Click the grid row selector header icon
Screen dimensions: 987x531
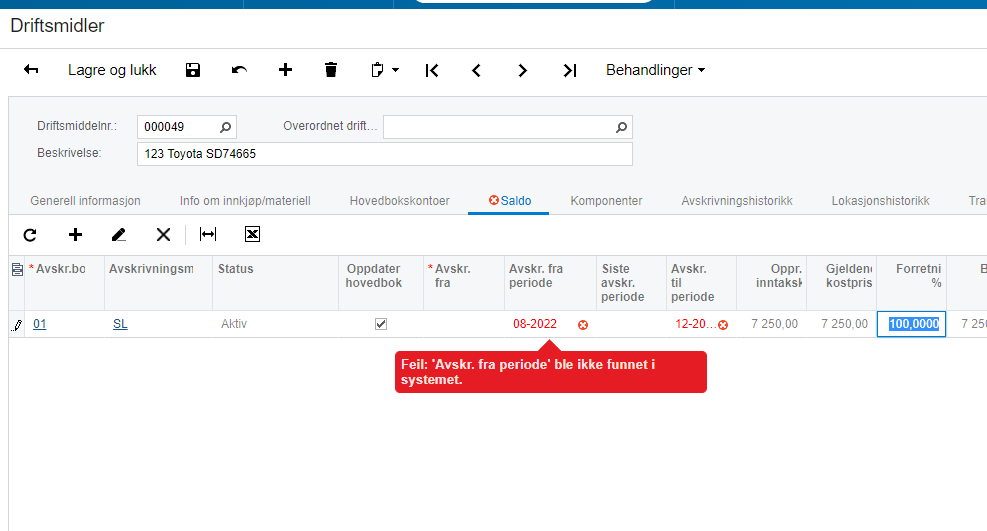pos(17,270)
